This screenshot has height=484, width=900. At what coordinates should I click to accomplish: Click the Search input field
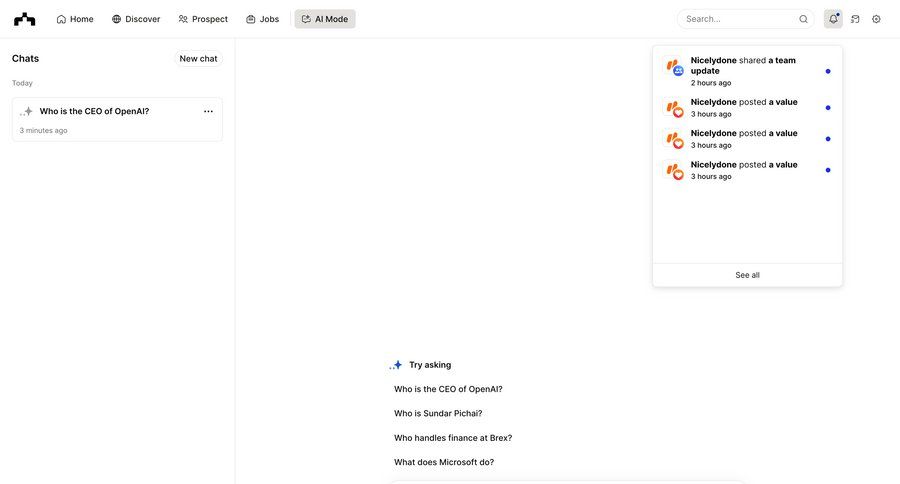746,19
